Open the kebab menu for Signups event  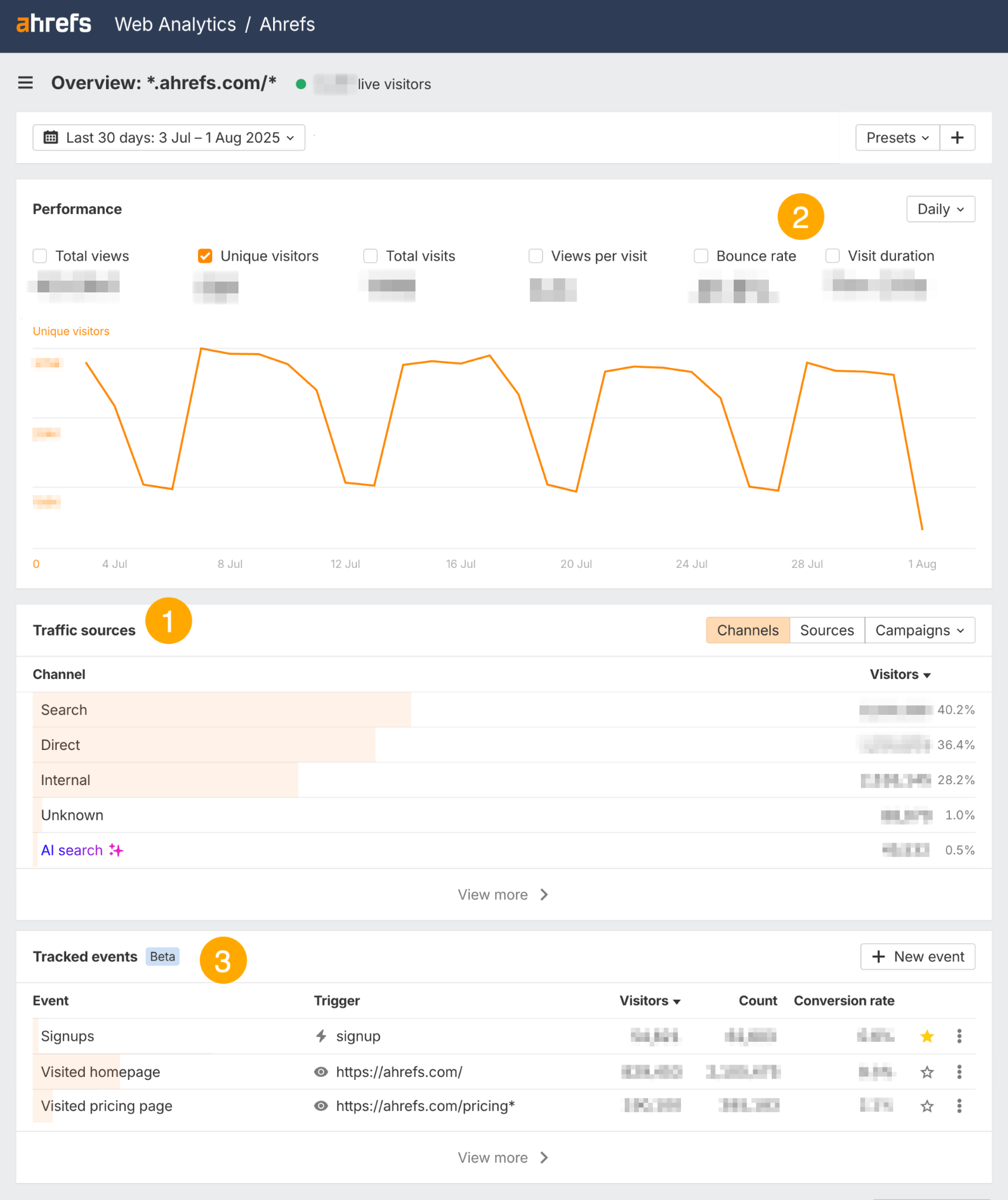point(959,1036)
